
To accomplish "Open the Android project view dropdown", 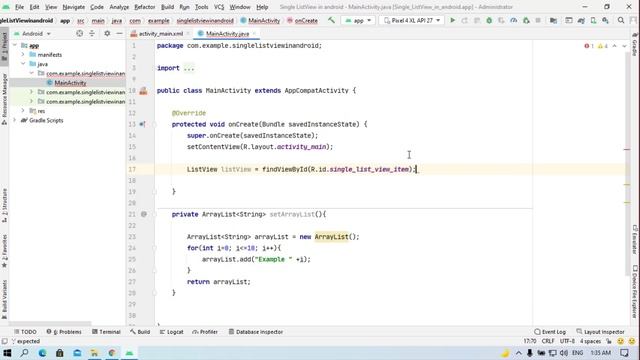I will click(x=33, y=33).
